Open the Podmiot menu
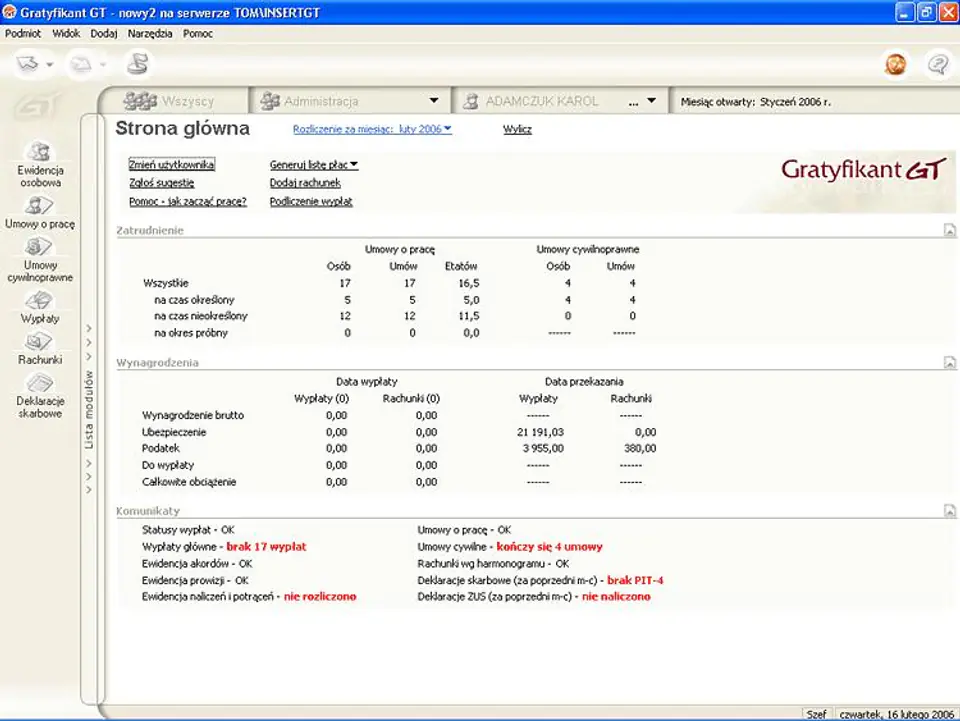Viewport: 960px width, 721px height. [23, 34]
